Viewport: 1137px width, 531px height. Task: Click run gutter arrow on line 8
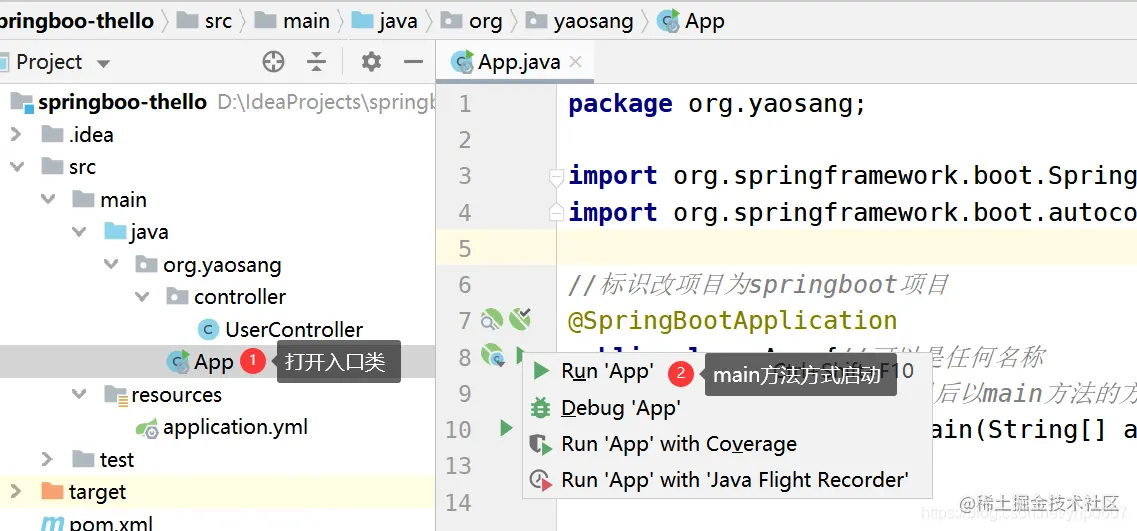pos(520,355)
